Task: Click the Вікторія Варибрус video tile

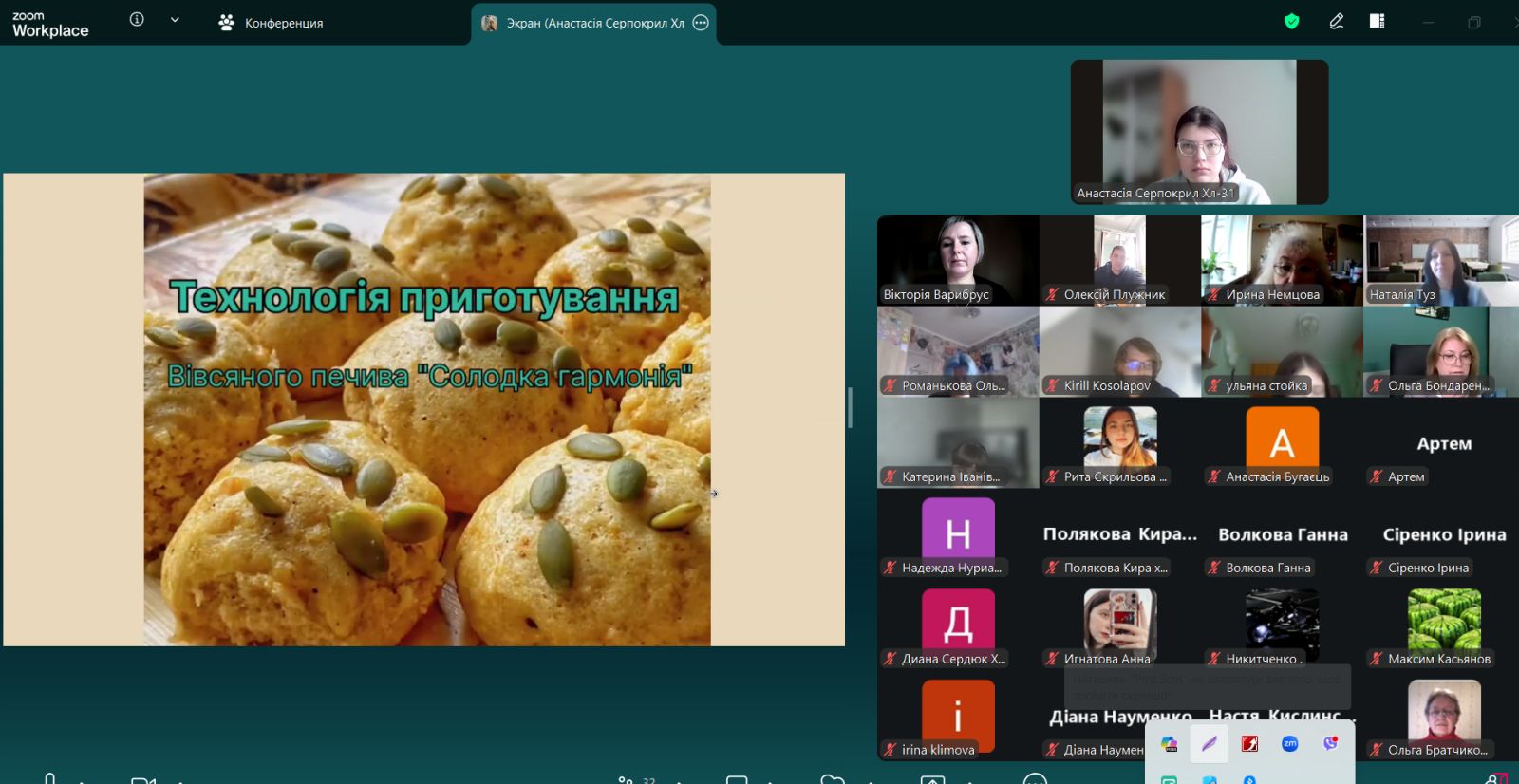Action: [958, 259]
